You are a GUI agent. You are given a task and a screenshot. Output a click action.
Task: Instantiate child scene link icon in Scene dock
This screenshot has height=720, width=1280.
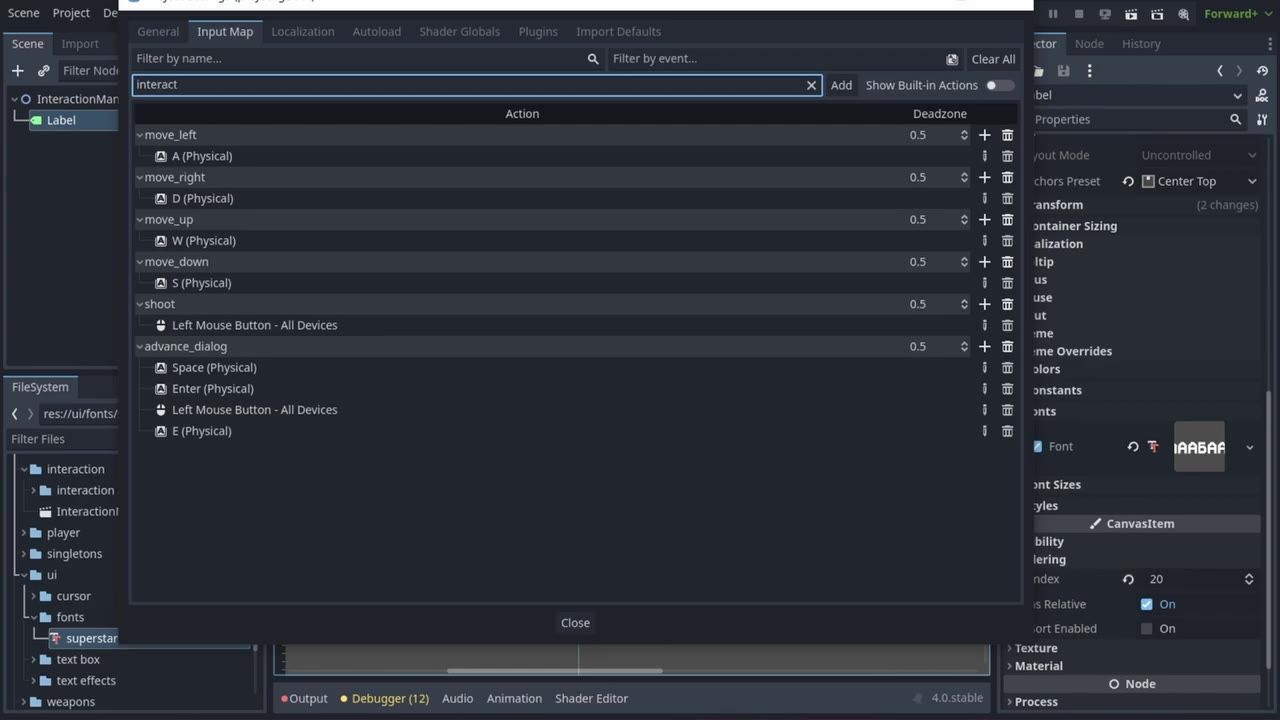(x=43, y=70)
